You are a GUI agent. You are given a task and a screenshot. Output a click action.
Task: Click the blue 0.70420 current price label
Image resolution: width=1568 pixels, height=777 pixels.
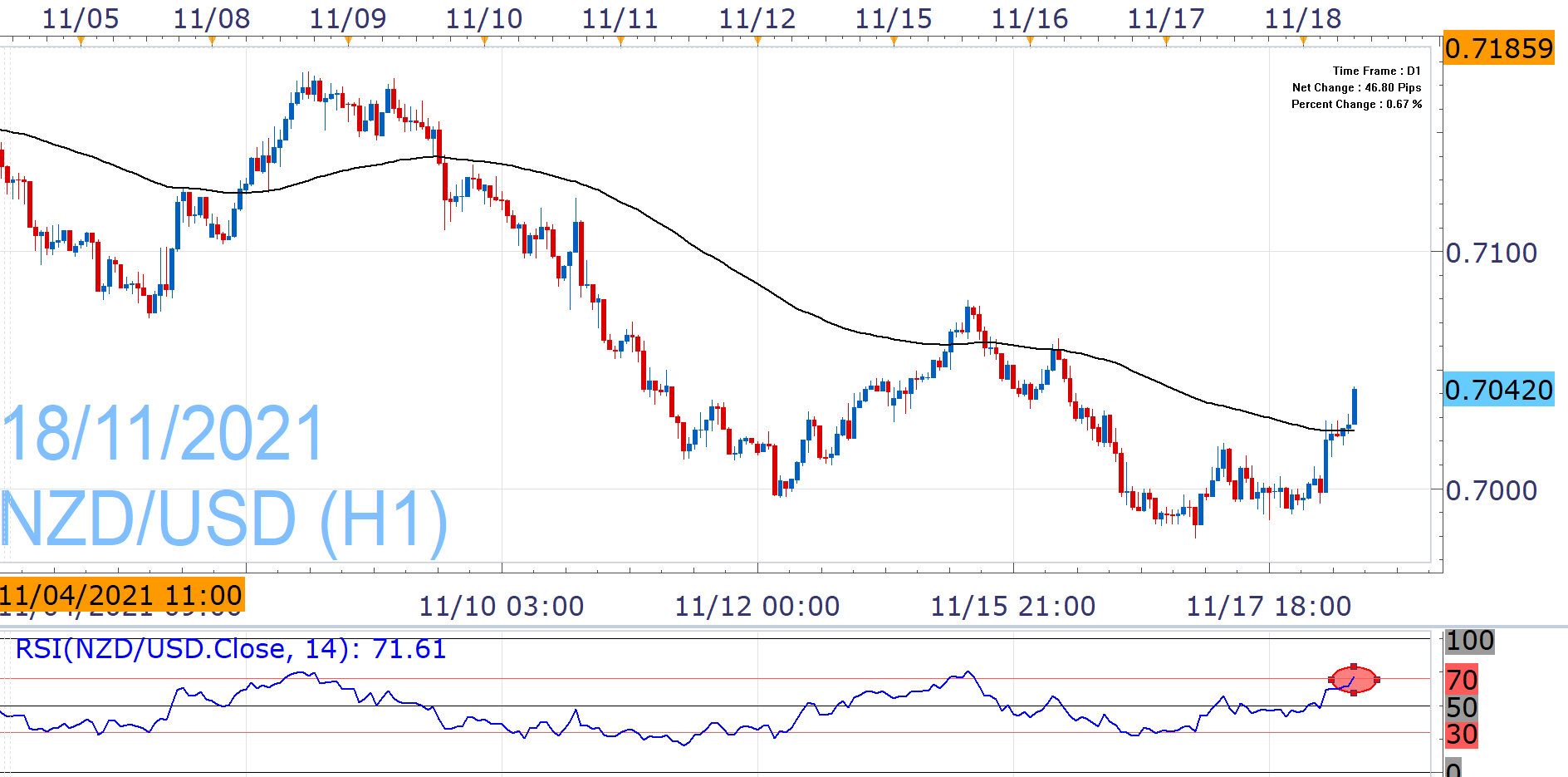pyautogui.click(x=1498, y=390)
